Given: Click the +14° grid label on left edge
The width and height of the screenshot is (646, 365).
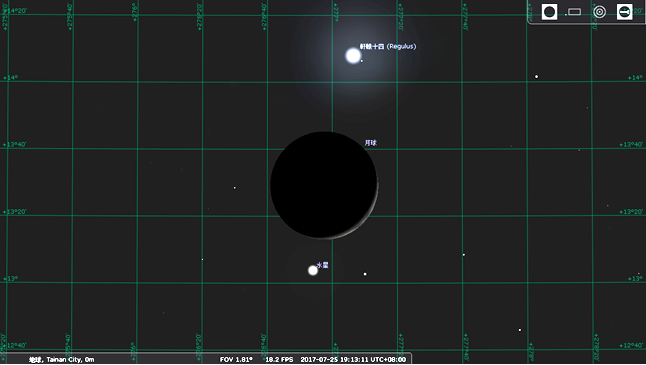Looking at the screenshot, I should (x=11, y=77).
